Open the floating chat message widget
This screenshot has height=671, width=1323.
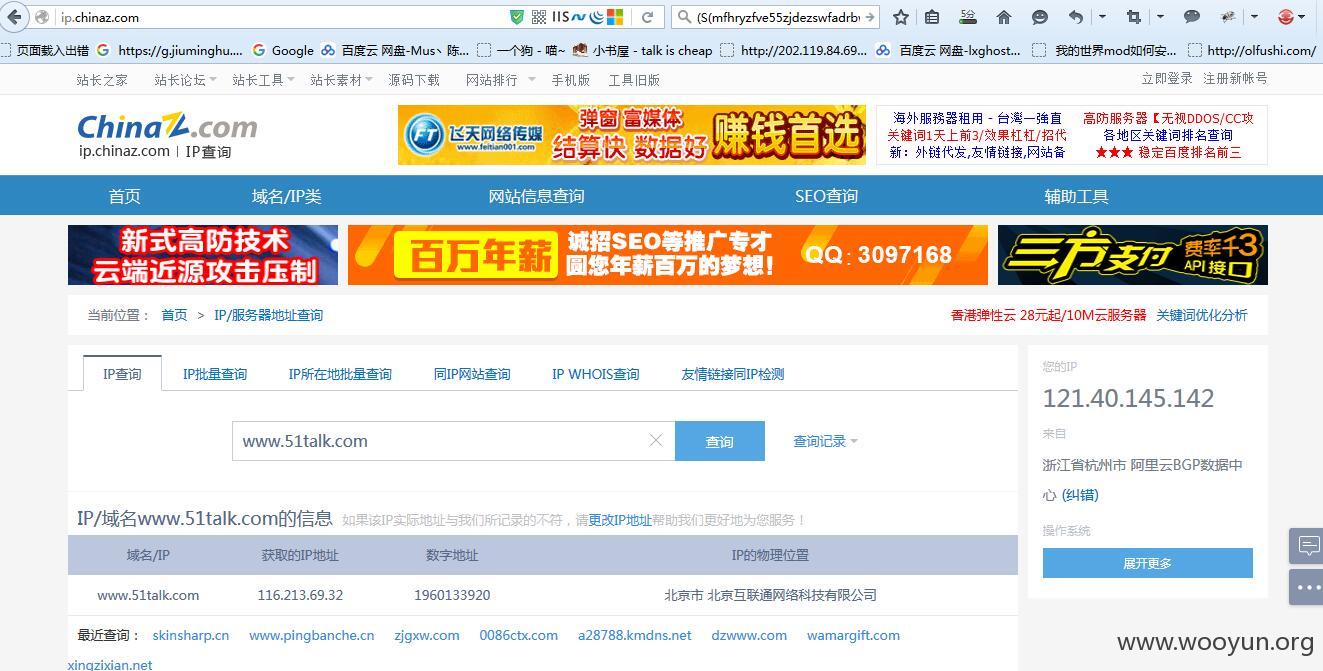coord(1307,546)
